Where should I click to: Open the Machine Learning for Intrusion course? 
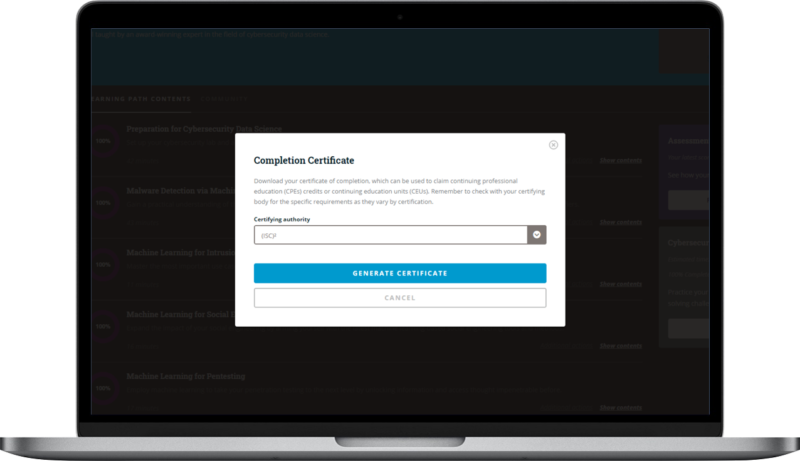coord(180,252)
